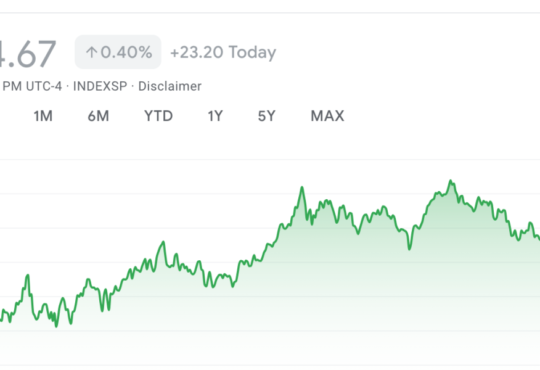Show the YTD chart range
Viewport: 540px width, 370px height.
[x=158, y=116]
